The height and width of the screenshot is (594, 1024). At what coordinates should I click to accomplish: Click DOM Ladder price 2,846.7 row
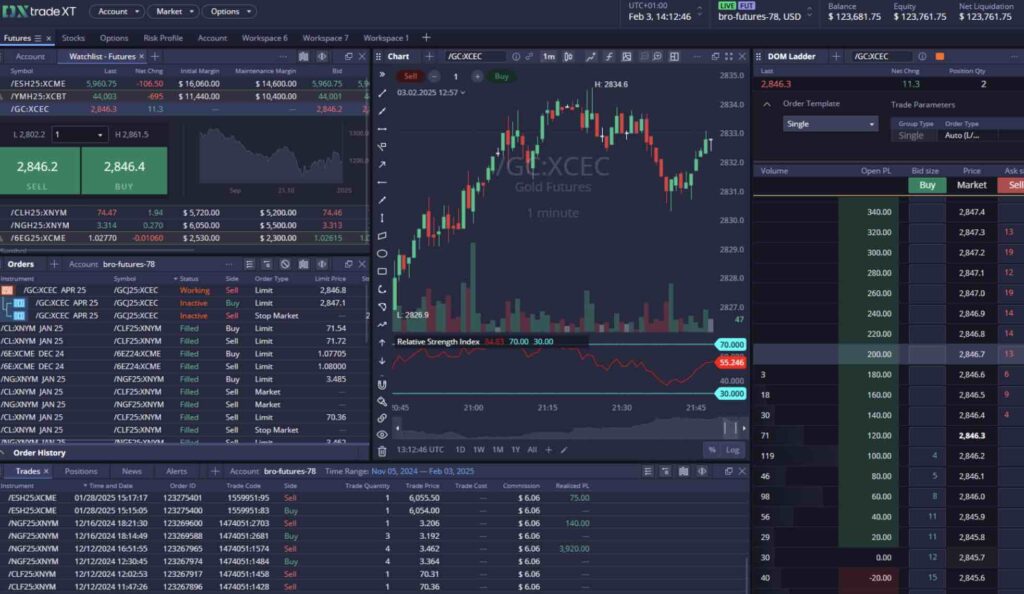[x=888, y=354]
